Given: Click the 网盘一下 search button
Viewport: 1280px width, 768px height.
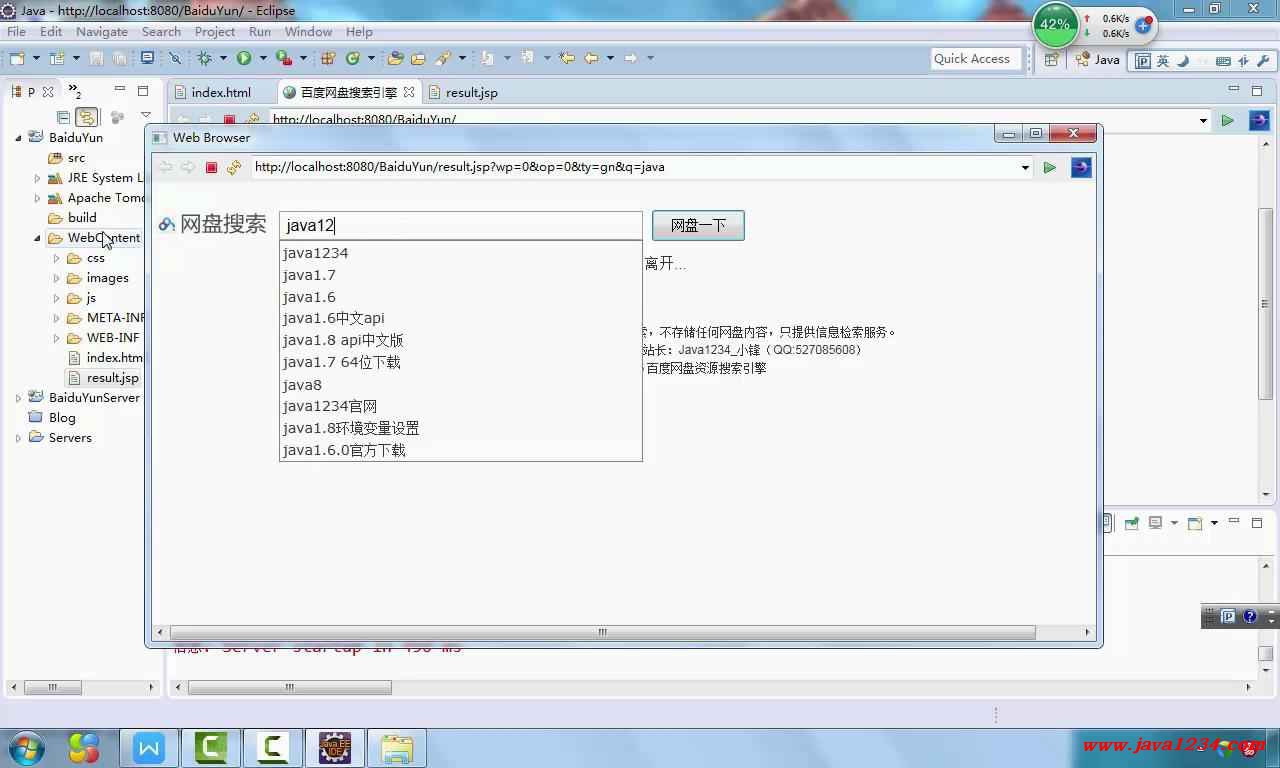Looking at the screenshot, I should pyautogui.click(x=698, y=226).
